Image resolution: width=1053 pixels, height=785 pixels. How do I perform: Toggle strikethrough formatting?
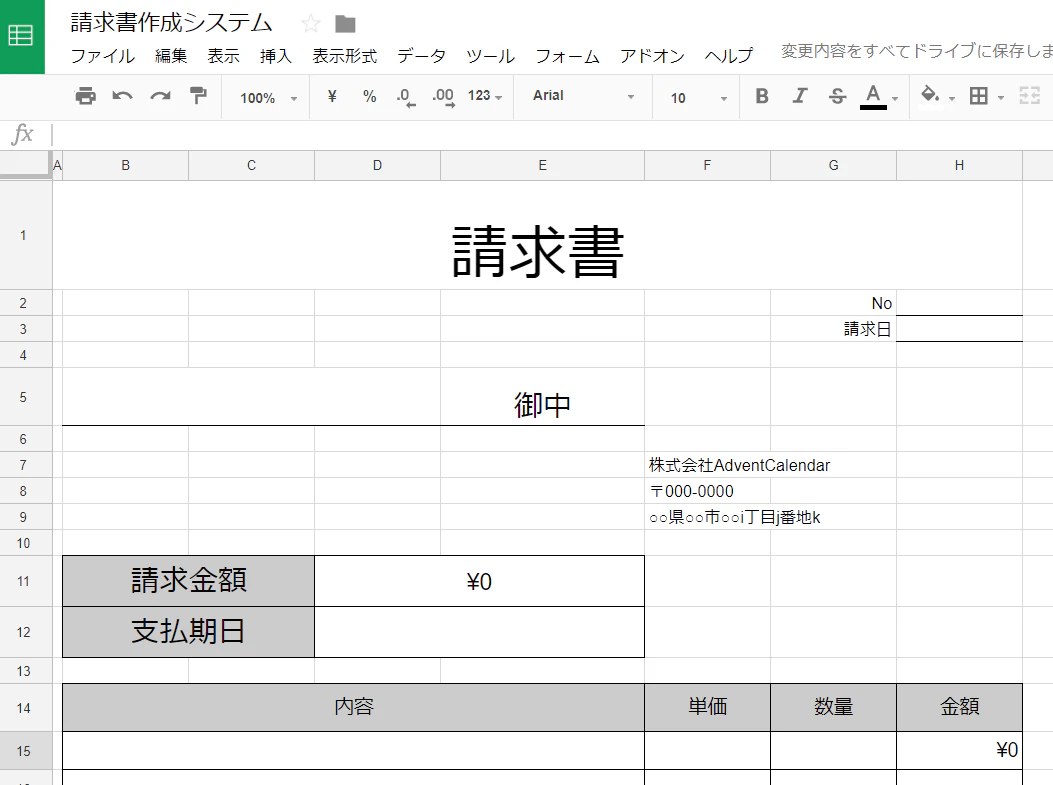[x=837, y=96]
